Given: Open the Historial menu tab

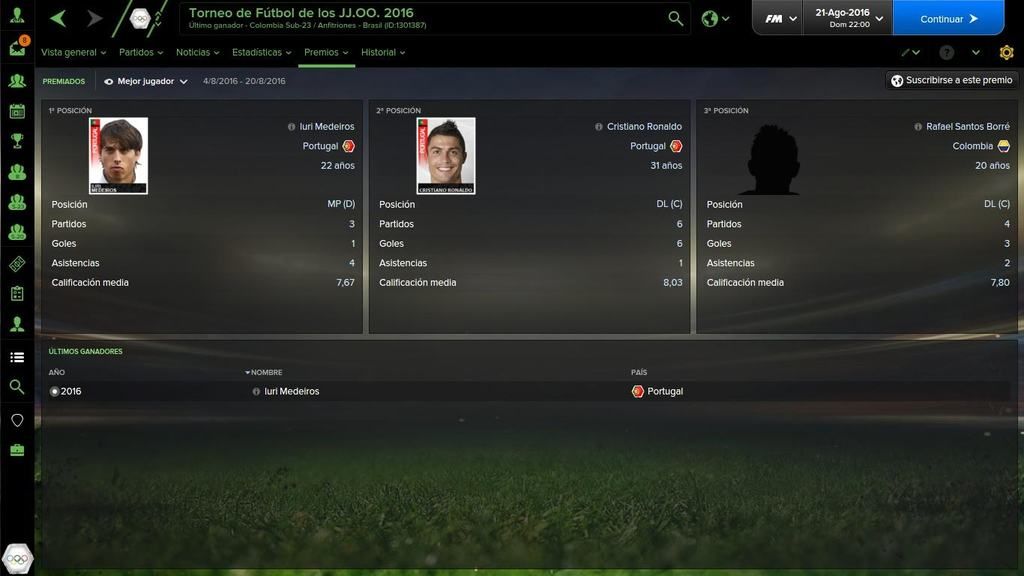Looking at the screenshot, I should (x=383, y=52).
